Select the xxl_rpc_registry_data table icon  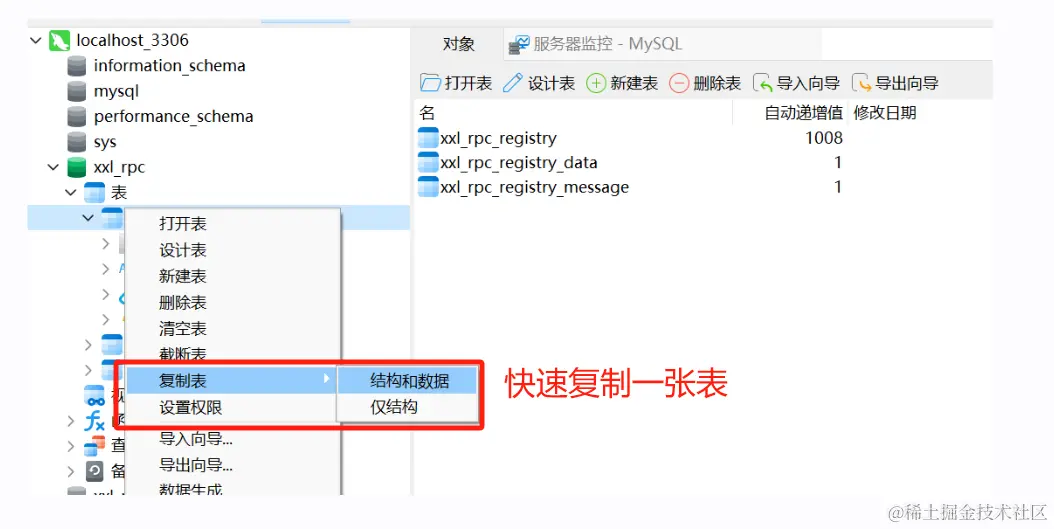coord(428,162)
